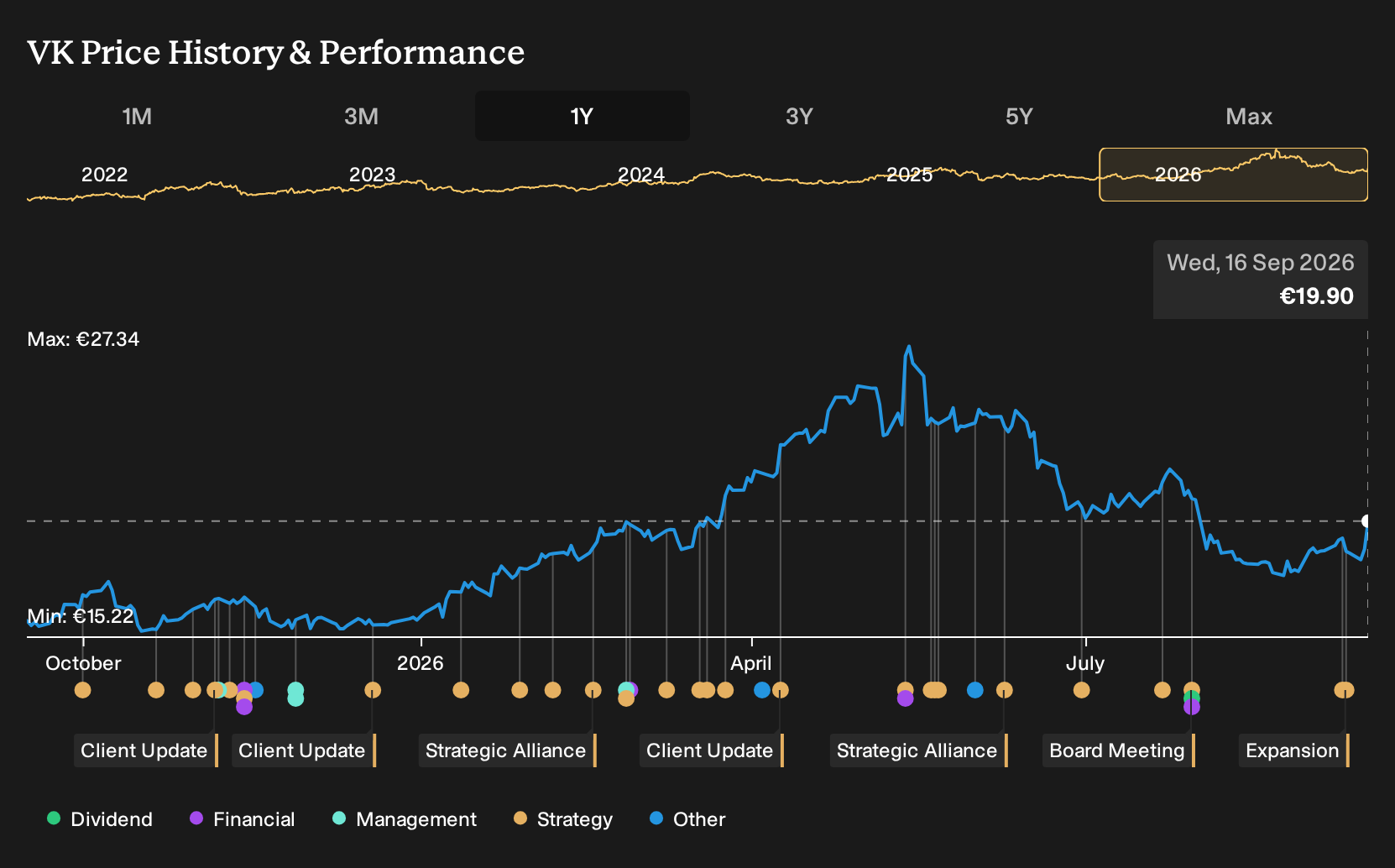Click the highlighted 2026 range selector box
1395x868 pixels.
pos(1234,175)
